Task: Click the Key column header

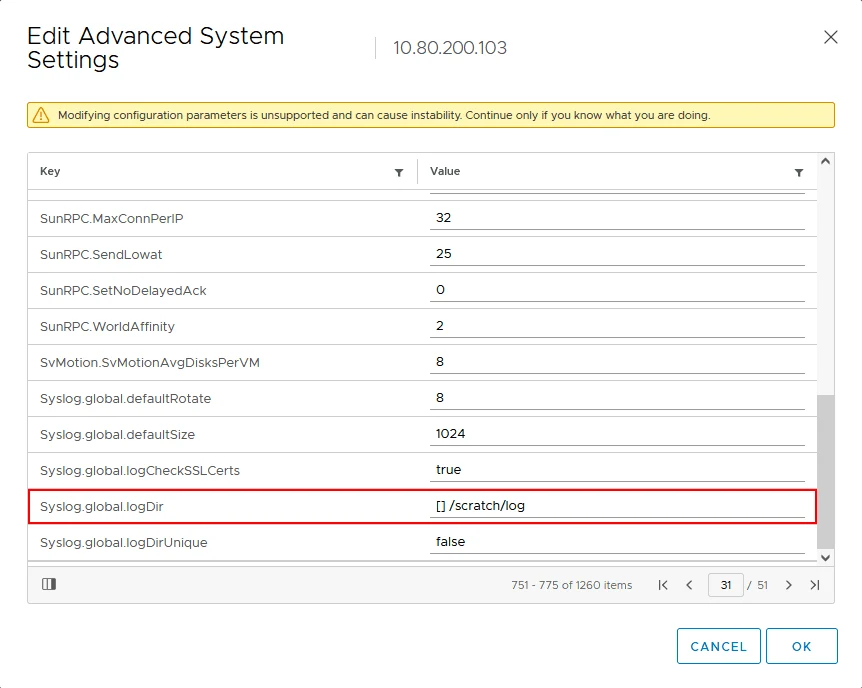Action: (x=50, y=171)
